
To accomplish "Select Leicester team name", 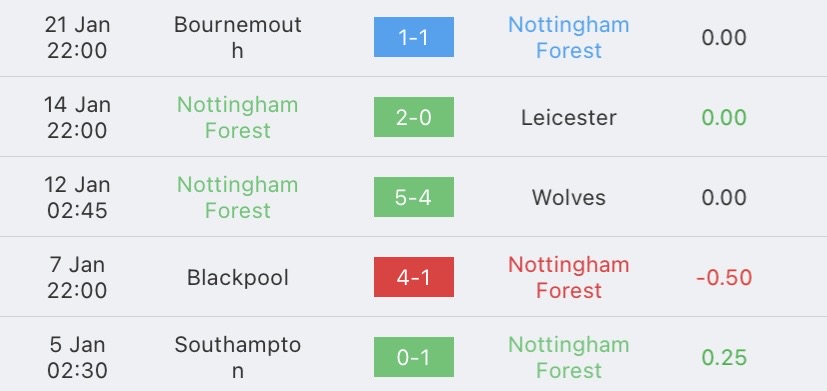I will [x=569, y=117].
